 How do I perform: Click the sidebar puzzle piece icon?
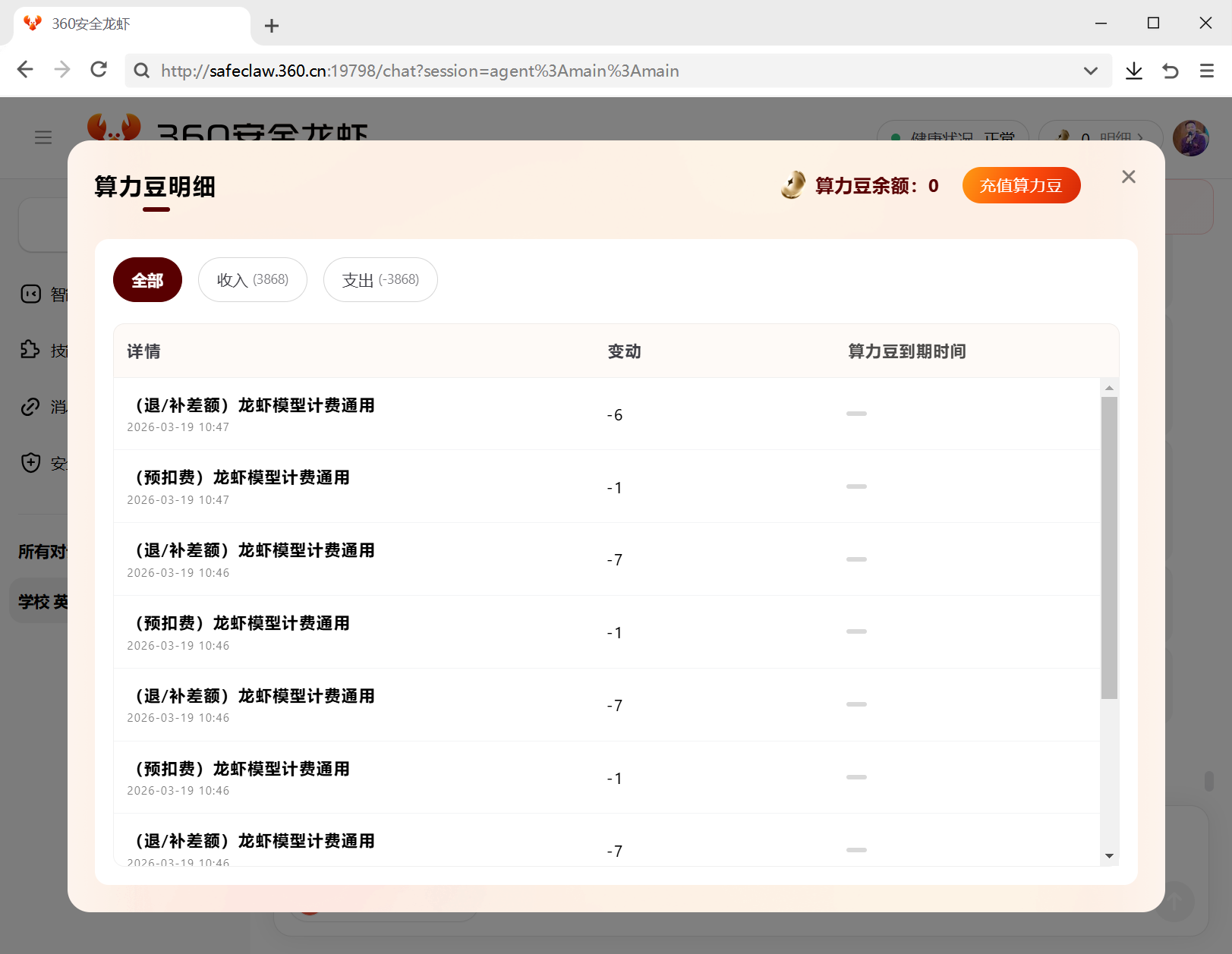click(x=30, y=350)
